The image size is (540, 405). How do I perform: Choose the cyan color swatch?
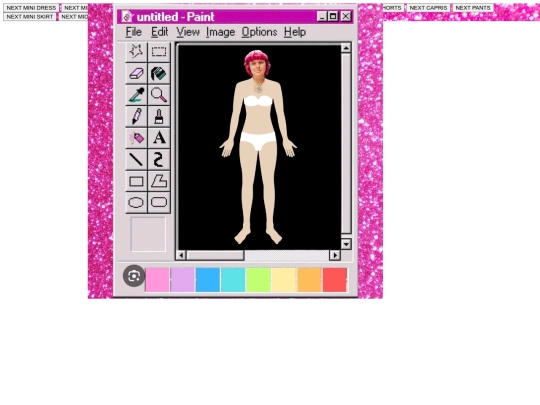pyautogui.click(x=233, y=280)
